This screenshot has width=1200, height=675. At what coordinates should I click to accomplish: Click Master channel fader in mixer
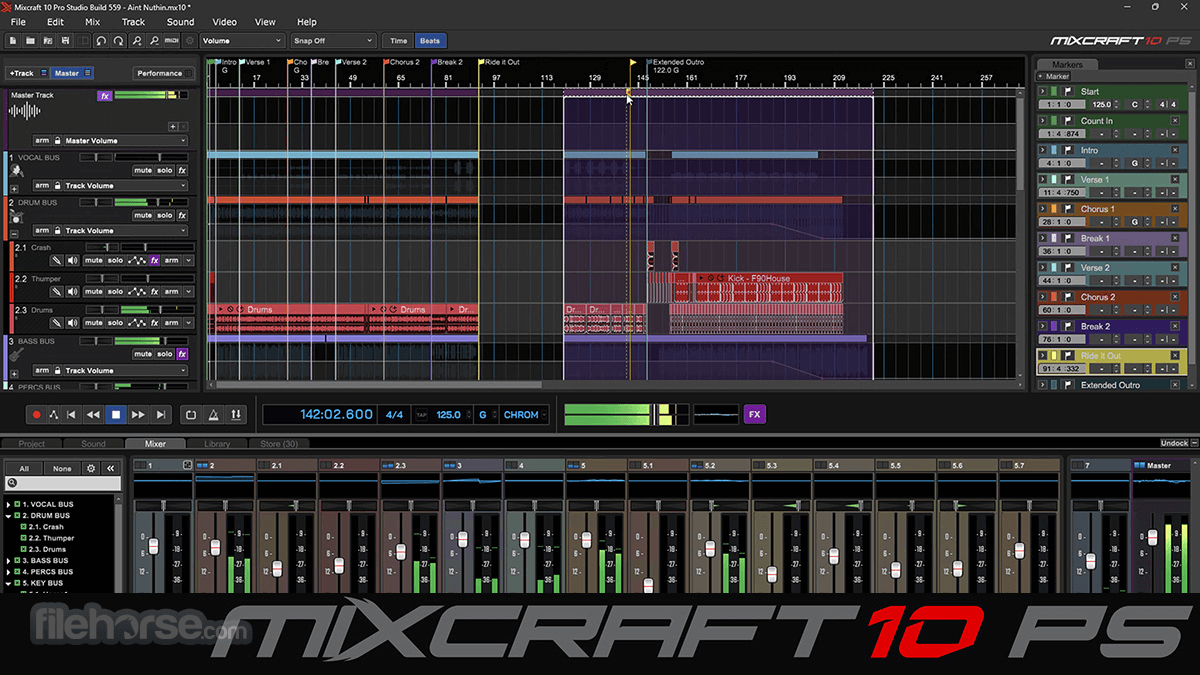(1152, 538)
